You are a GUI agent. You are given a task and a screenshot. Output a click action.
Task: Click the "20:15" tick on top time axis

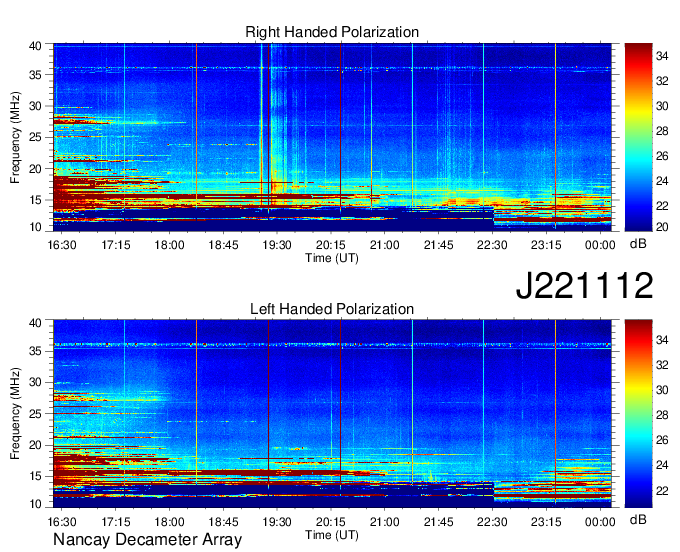pos(331,245)
